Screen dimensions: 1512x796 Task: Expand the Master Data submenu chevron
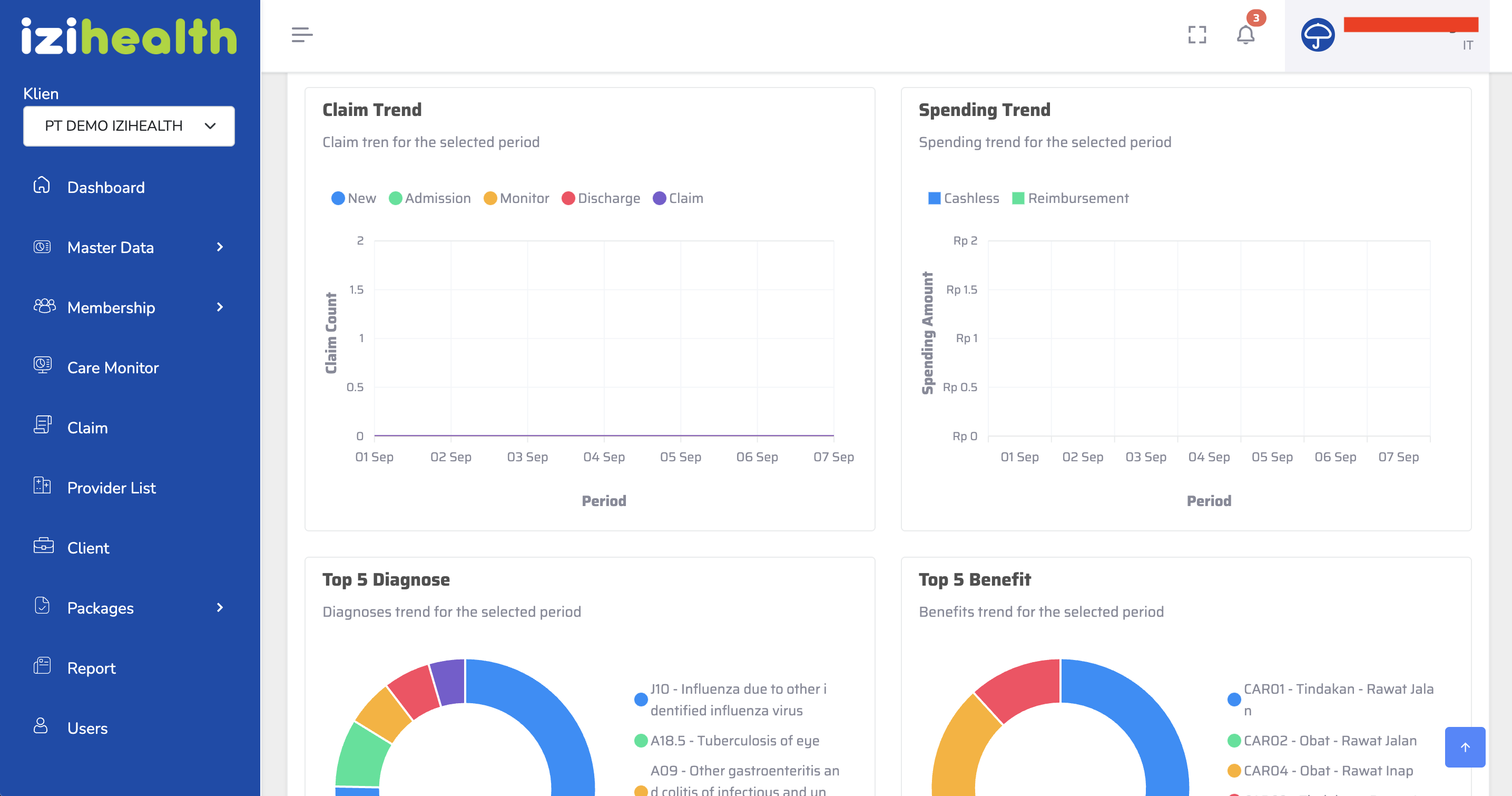tap(220, 247)
